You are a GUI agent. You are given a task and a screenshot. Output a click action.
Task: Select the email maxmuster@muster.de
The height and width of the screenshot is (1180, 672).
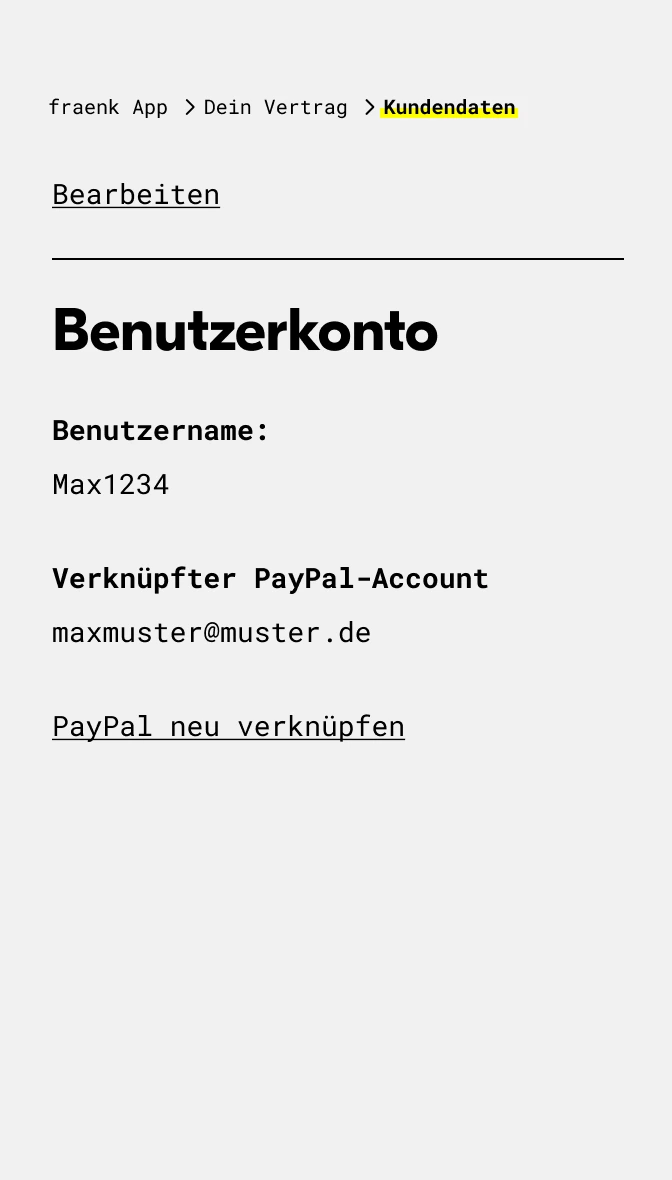(x=211, y=633)
